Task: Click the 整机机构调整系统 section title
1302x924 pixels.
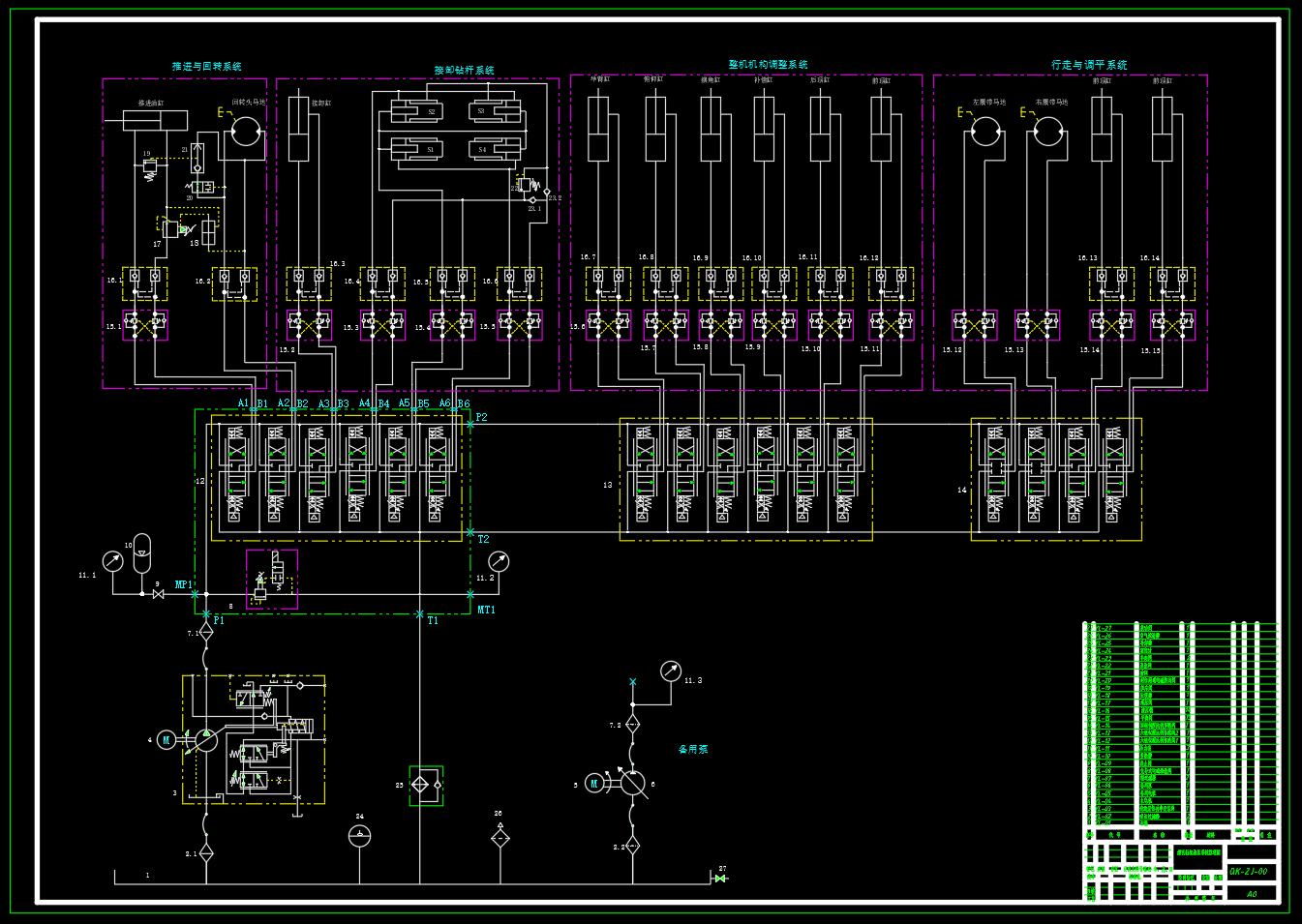Action: [x=769, y=65]
